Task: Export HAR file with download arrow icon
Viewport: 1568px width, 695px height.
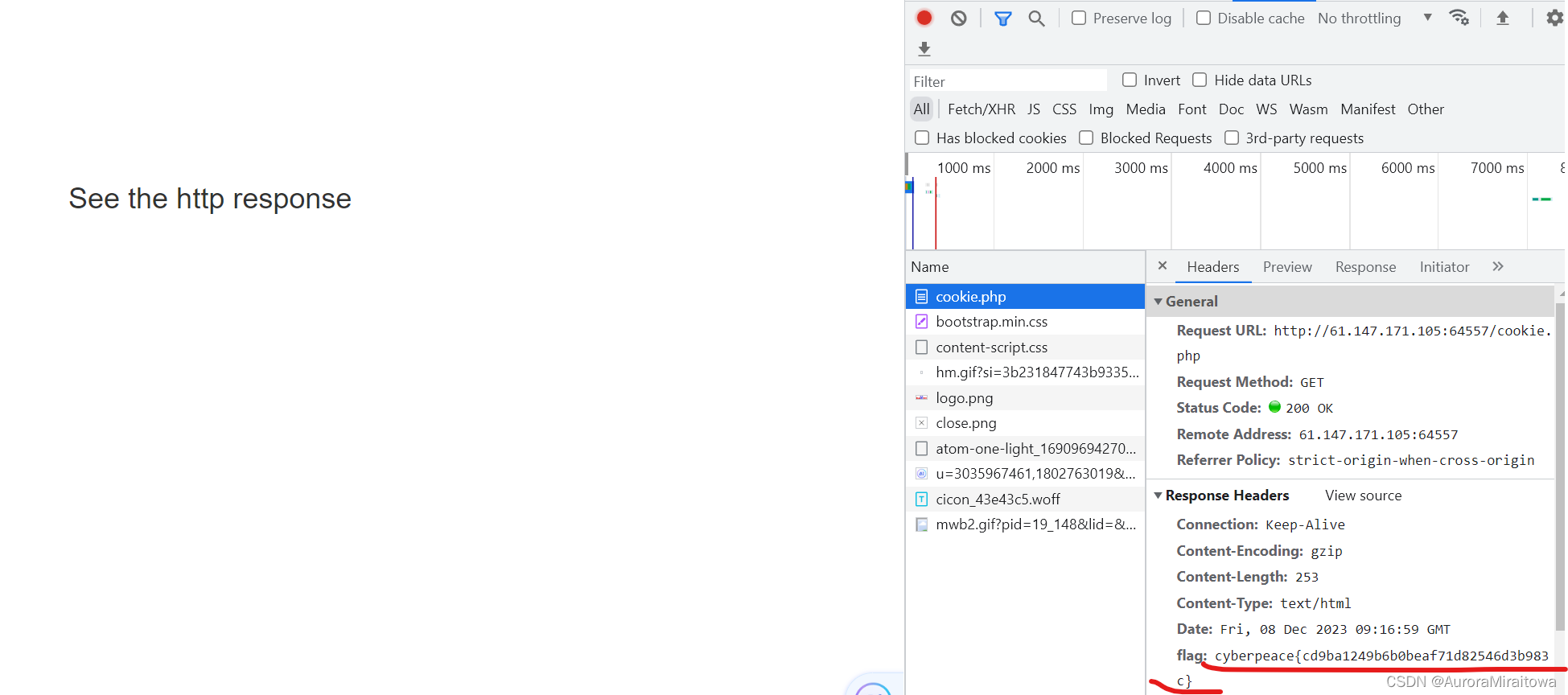Action: click(924, 49)
